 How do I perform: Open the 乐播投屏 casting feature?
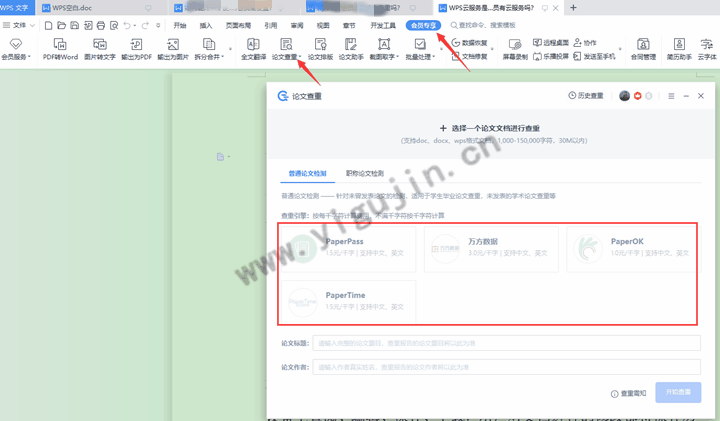(x=551, y=56)
